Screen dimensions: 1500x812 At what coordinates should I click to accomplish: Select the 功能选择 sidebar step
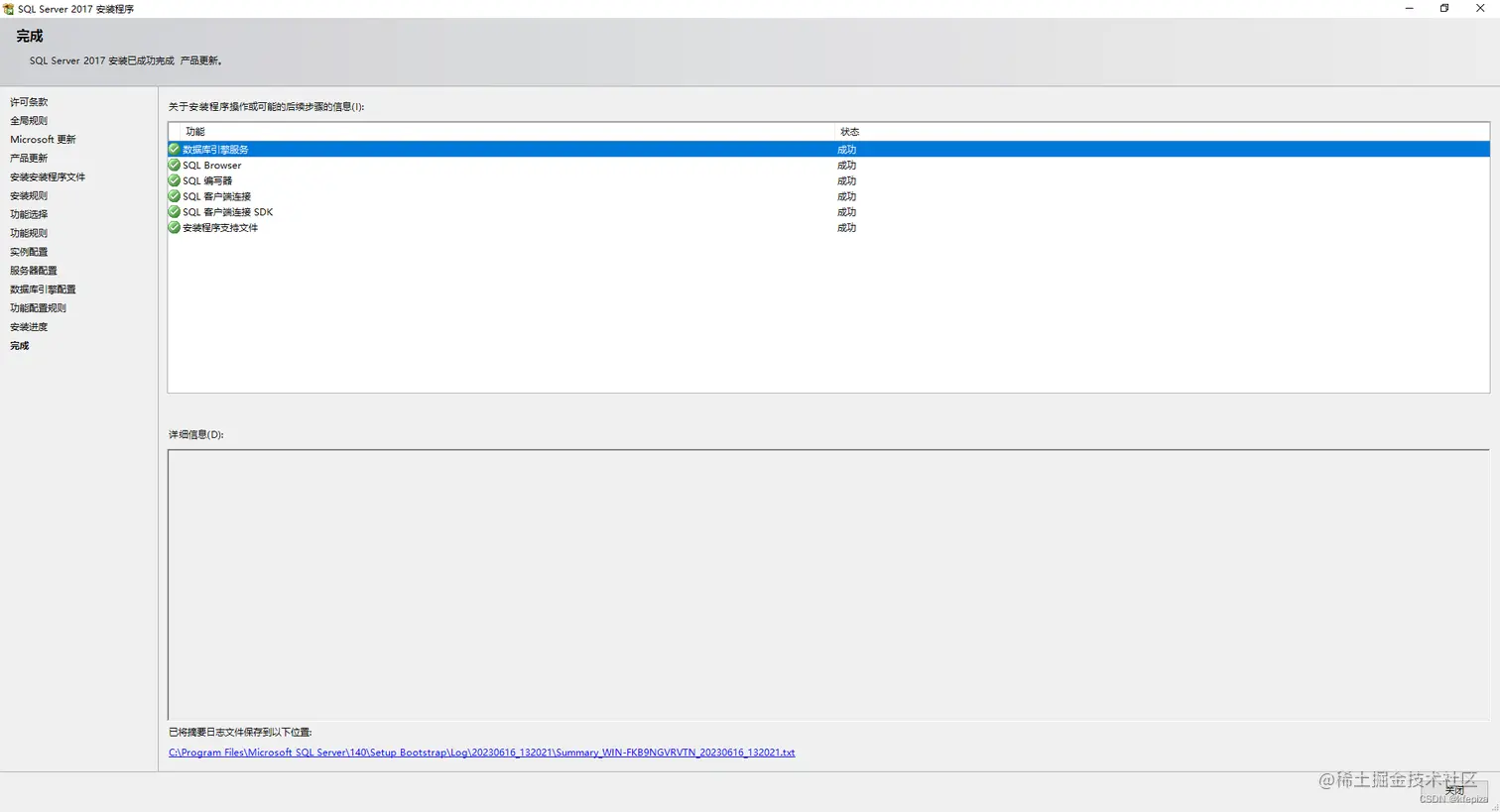[x=29, y=214]
